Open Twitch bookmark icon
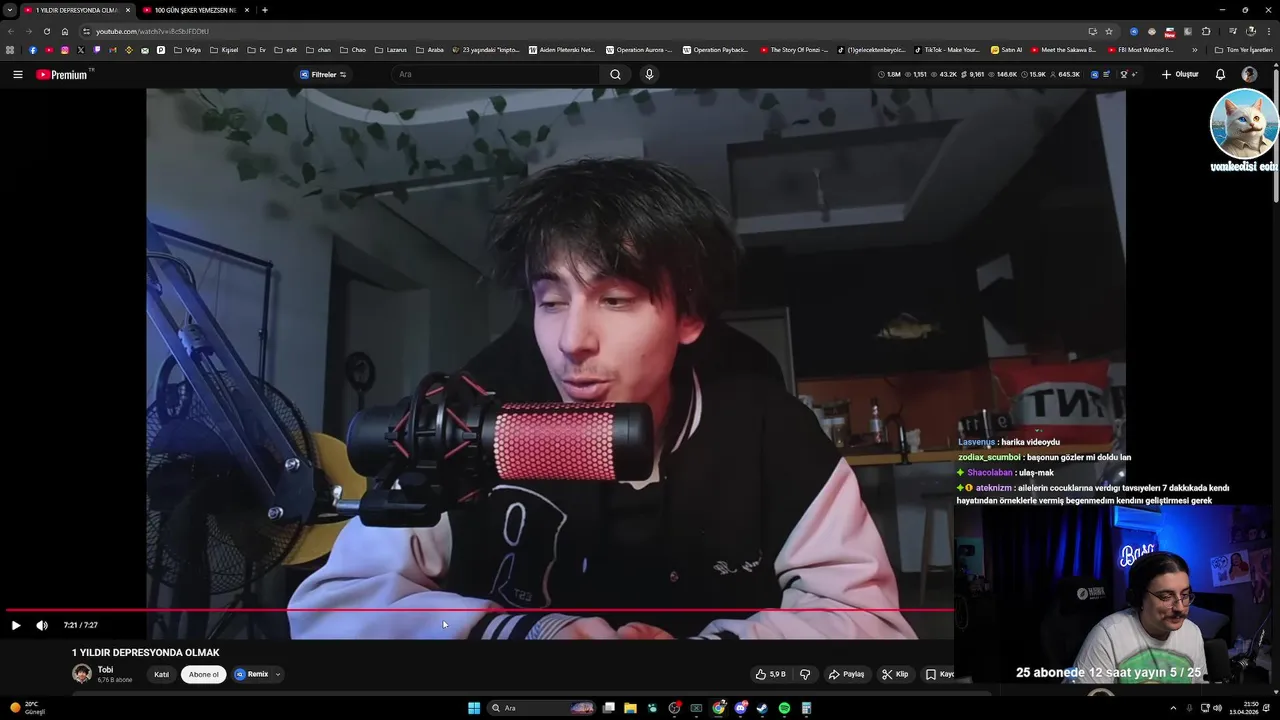 [97, 49]
